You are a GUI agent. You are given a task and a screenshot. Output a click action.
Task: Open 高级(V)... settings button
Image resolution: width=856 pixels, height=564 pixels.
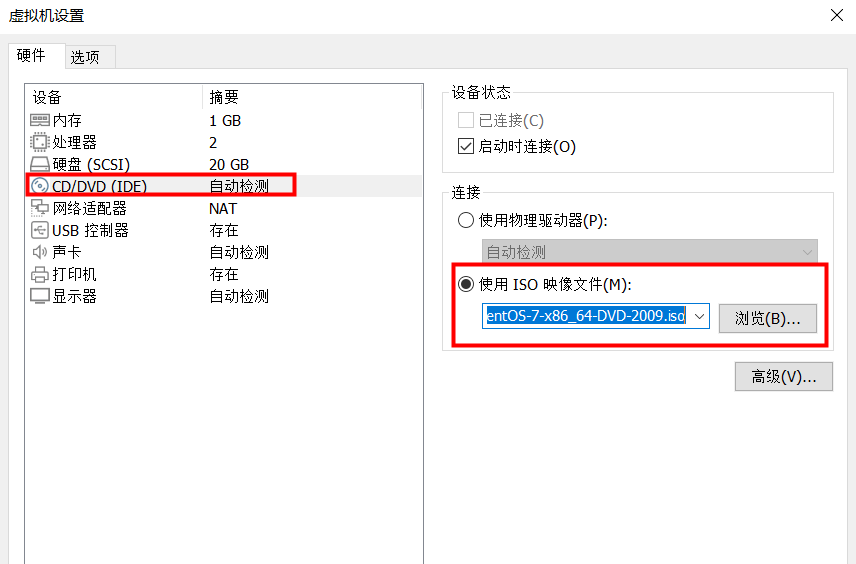coord(783,377)
